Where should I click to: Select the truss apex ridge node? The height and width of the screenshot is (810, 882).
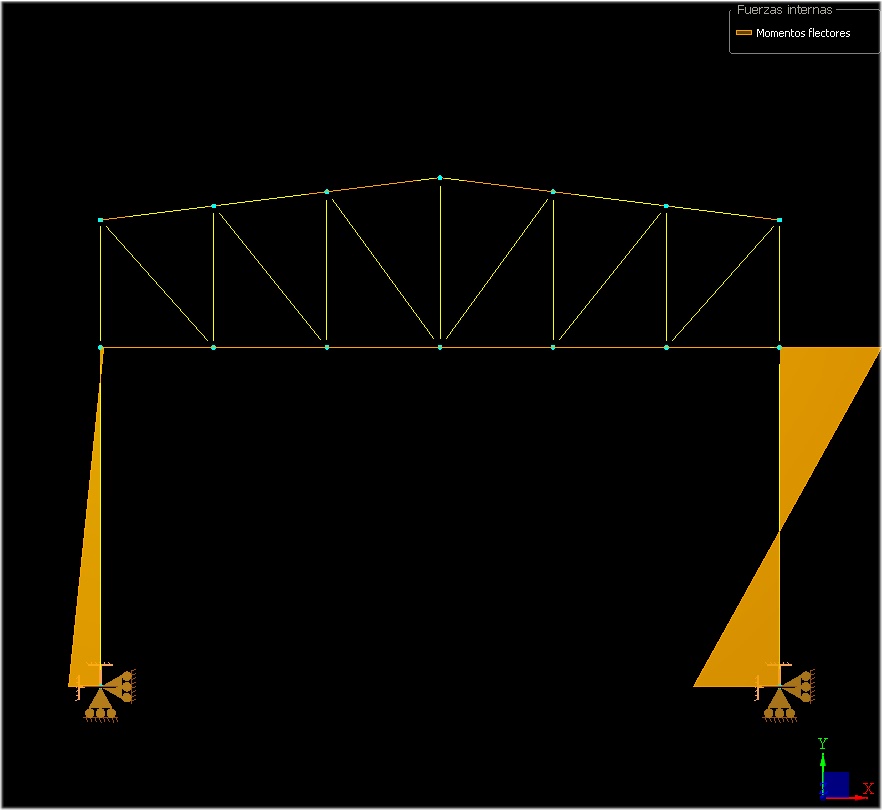(440, 178)
